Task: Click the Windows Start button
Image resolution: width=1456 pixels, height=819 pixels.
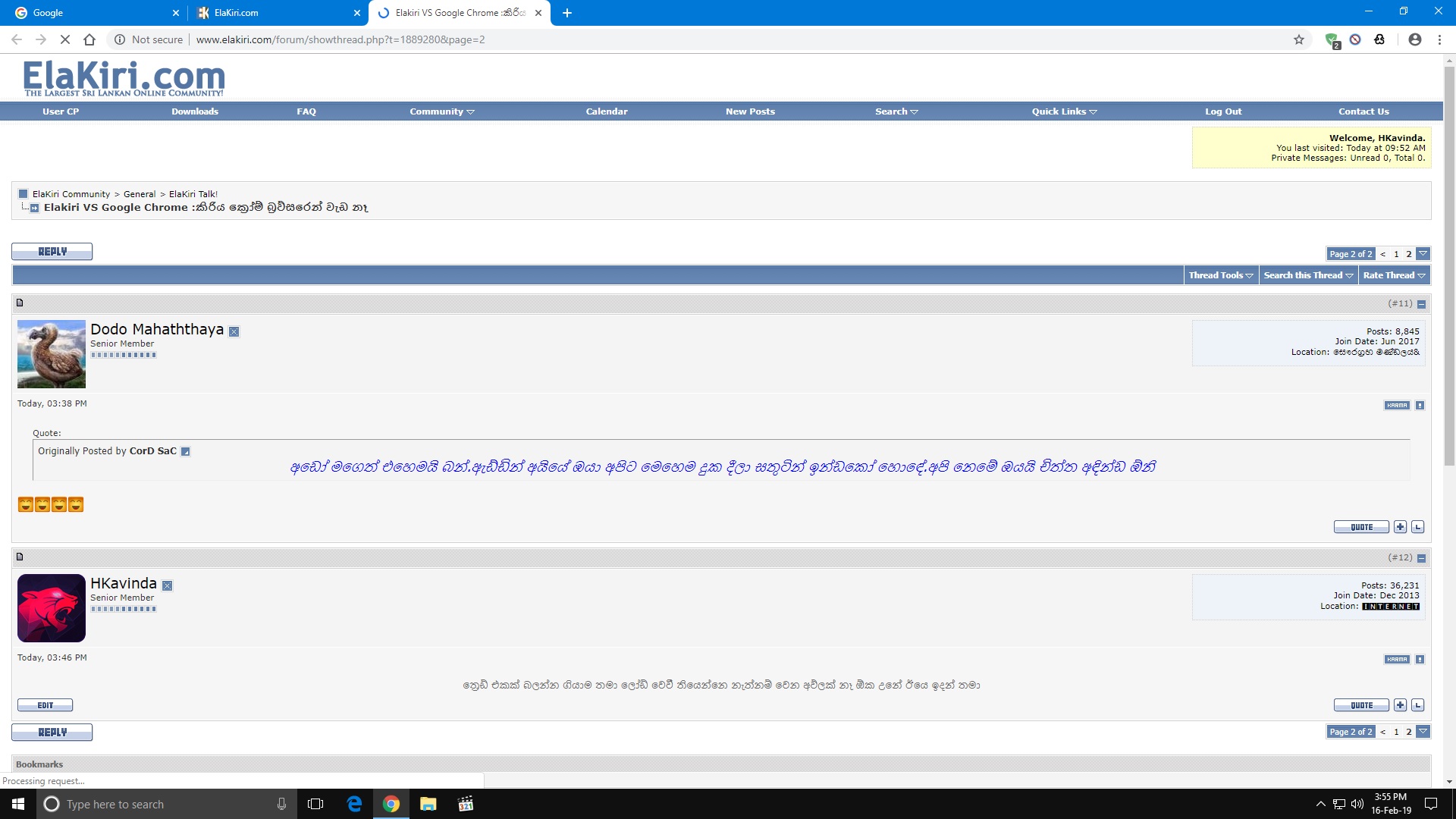Action: 18,804
